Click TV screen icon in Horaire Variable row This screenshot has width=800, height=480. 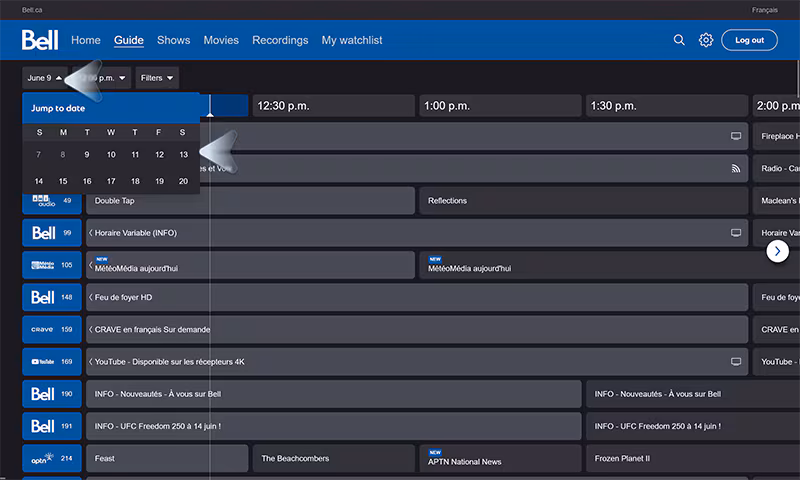[736, 233]
